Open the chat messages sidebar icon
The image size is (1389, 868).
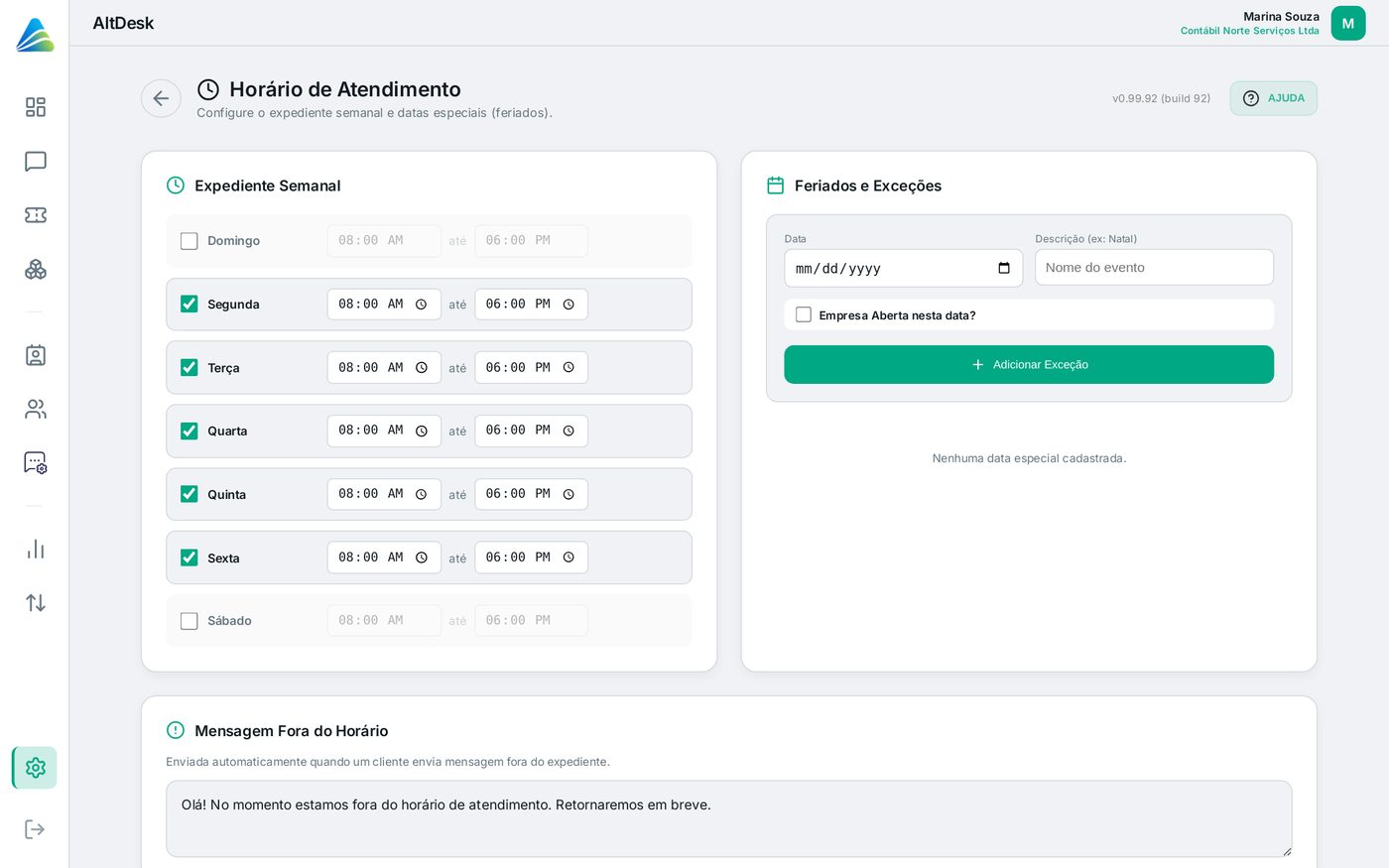[x=36, y=161]
